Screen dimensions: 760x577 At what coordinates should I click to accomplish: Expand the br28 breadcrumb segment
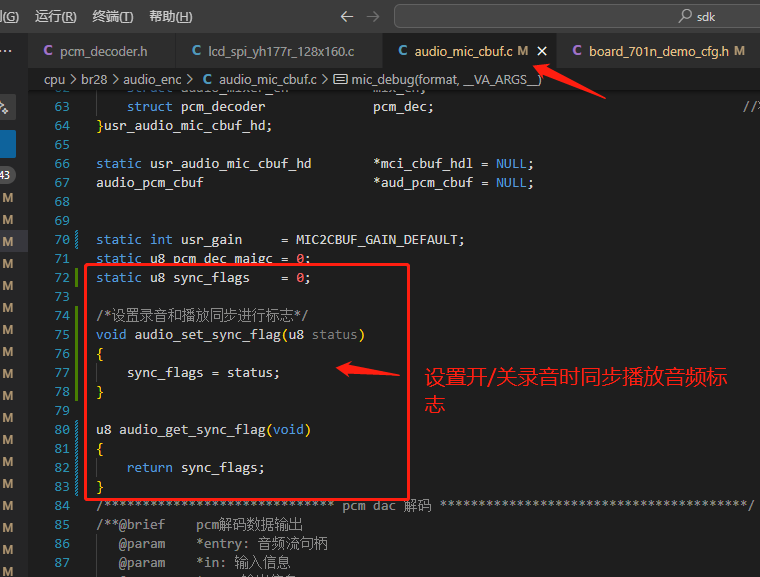tap(94, 79)
